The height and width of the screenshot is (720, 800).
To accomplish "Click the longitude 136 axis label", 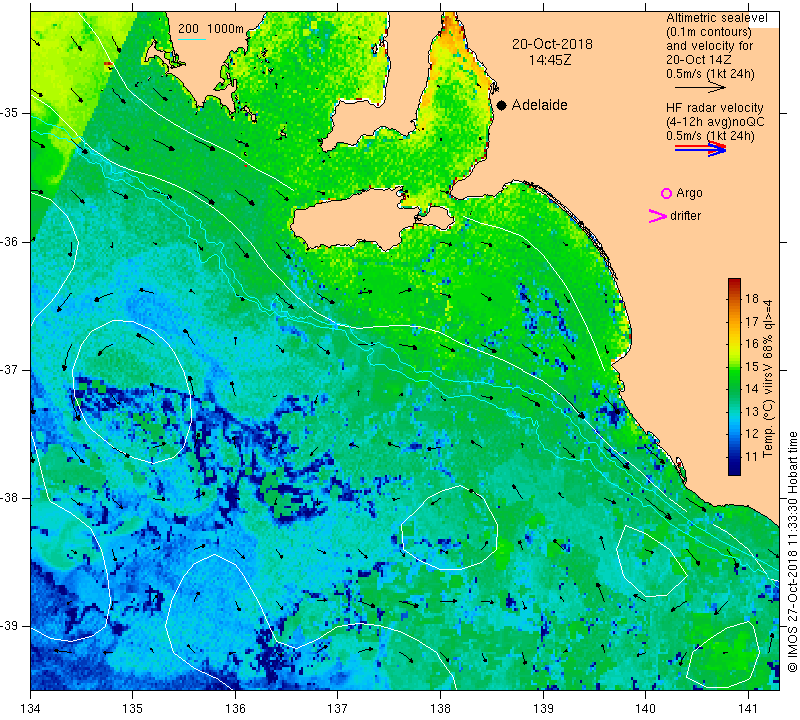I will pyautogui.click(x=235, y=708).
